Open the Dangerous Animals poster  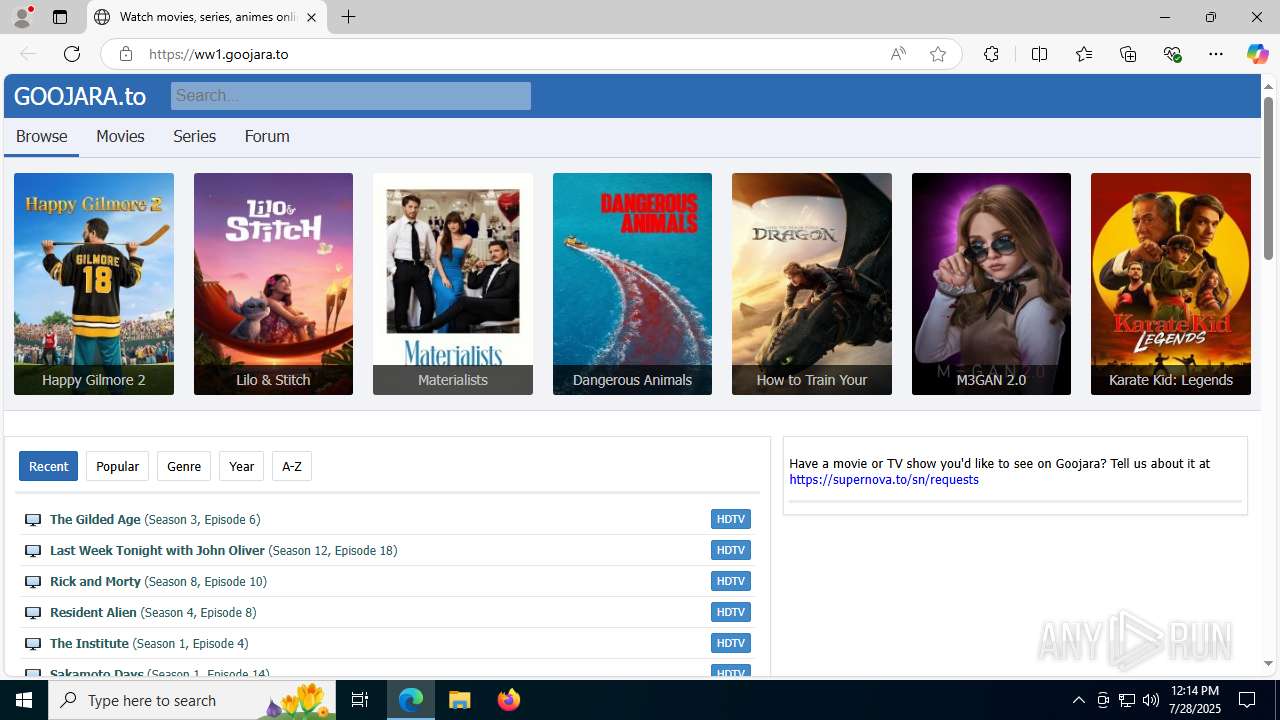coord(632,284)
